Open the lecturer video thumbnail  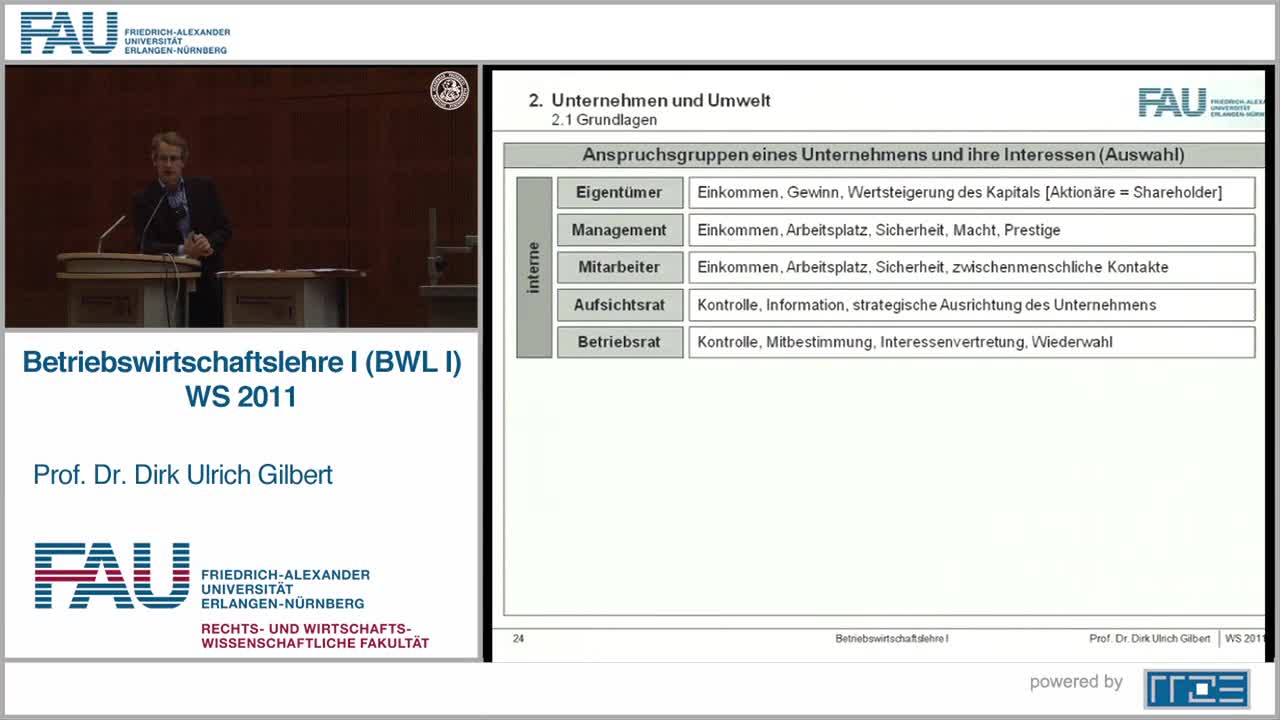point(241,197)
